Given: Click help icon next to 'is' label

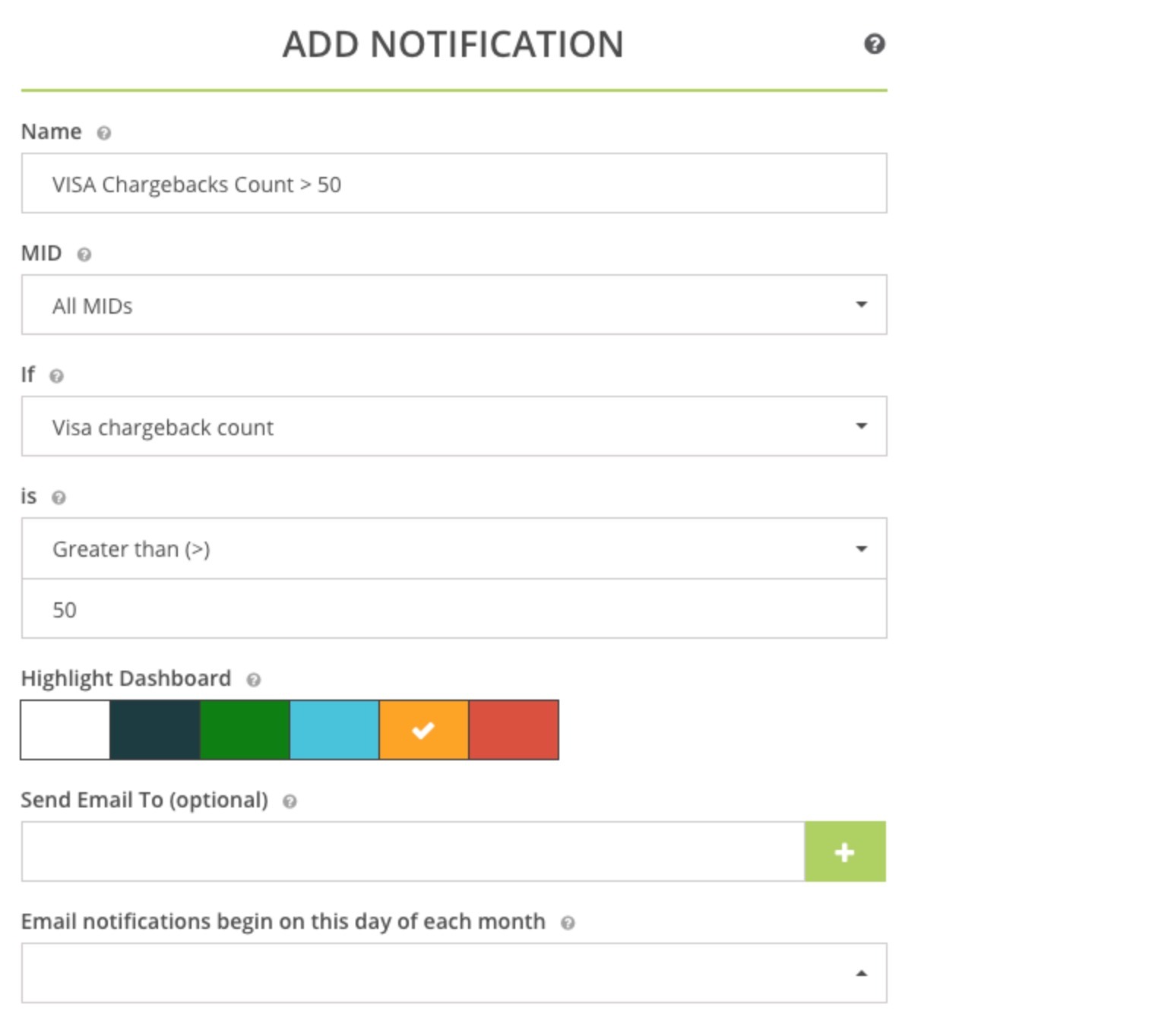Looking at the screenshot, I should point(59,497).
